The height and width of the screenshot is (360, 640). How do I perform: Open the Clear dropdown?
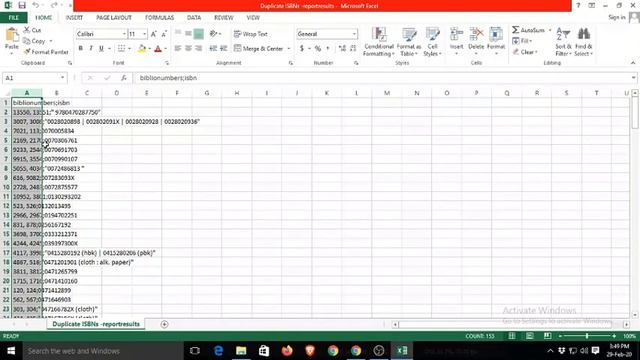coord(525,52)
